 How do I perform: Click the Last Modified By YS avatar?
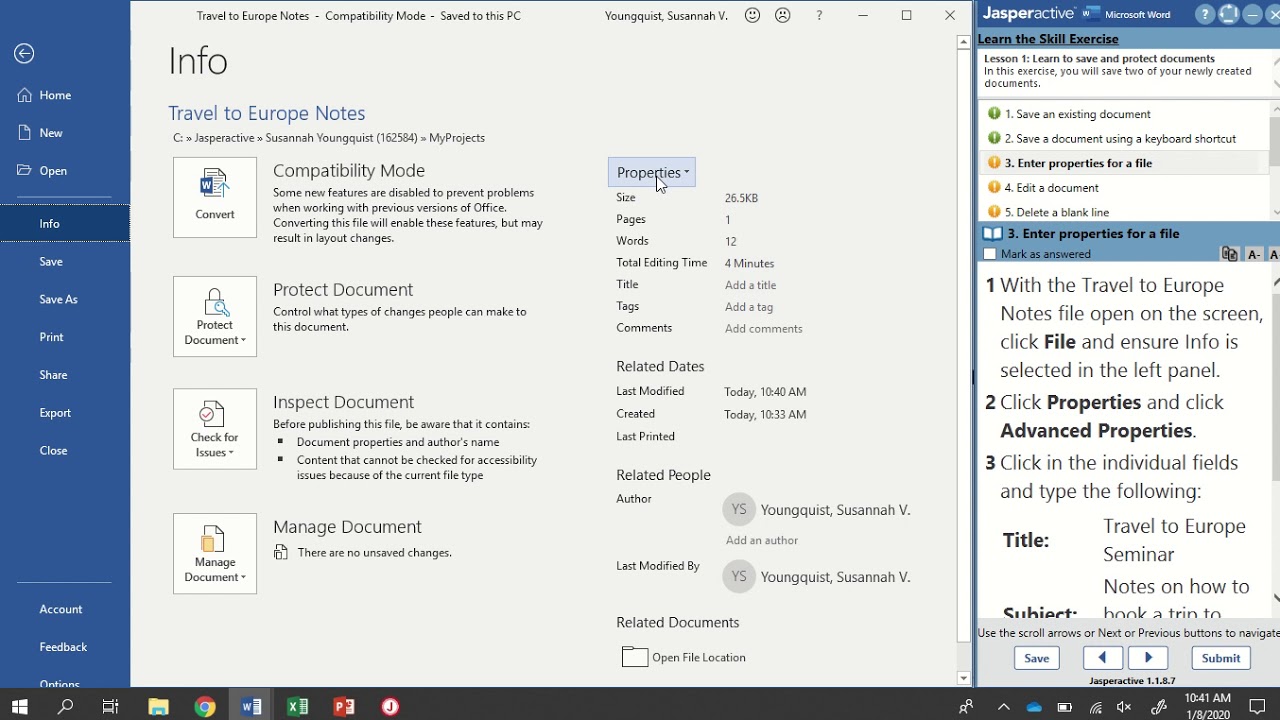coord(739,577)
